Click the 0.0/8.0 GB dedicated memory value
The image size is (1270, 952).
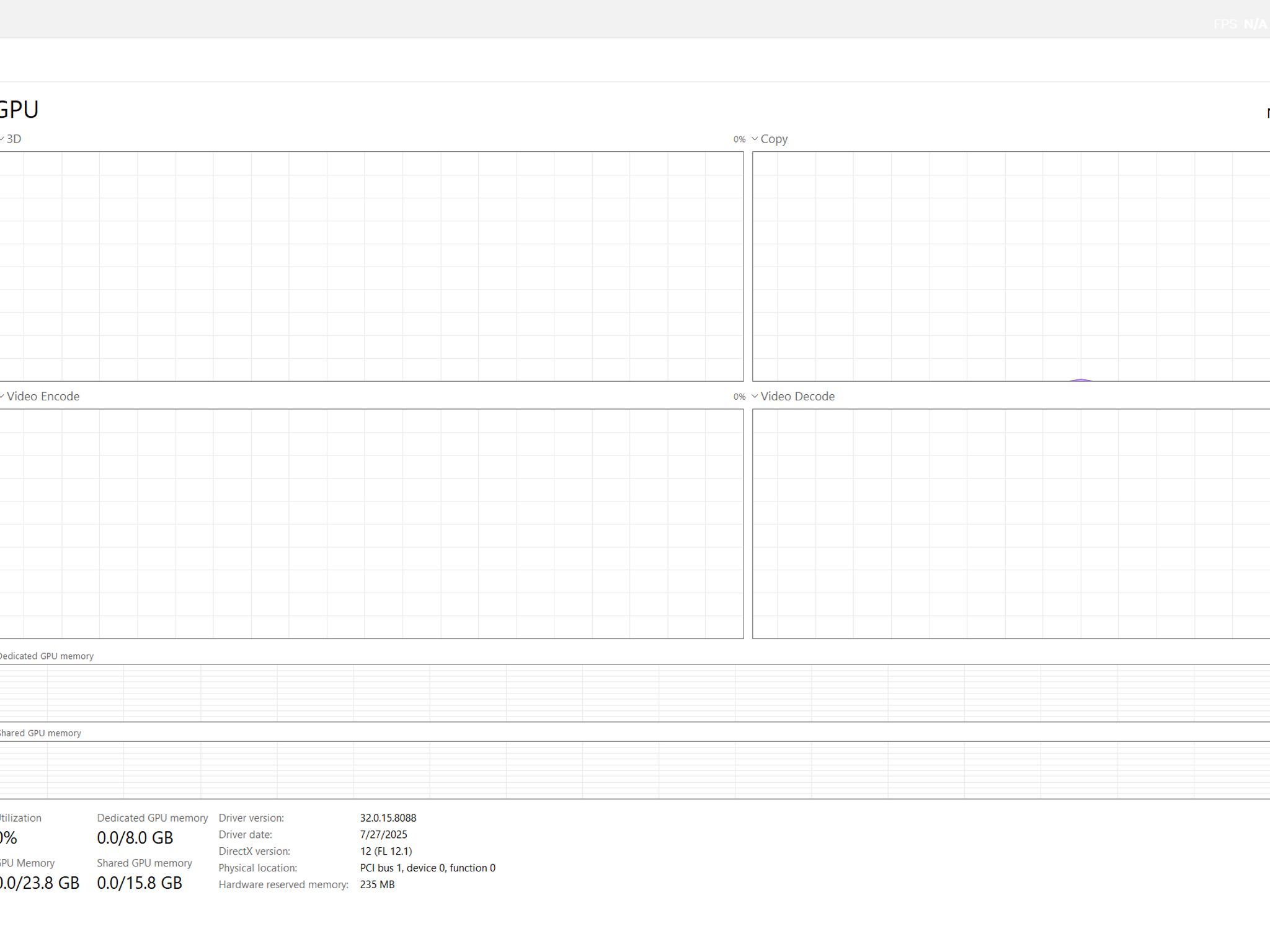coord(135,838)
